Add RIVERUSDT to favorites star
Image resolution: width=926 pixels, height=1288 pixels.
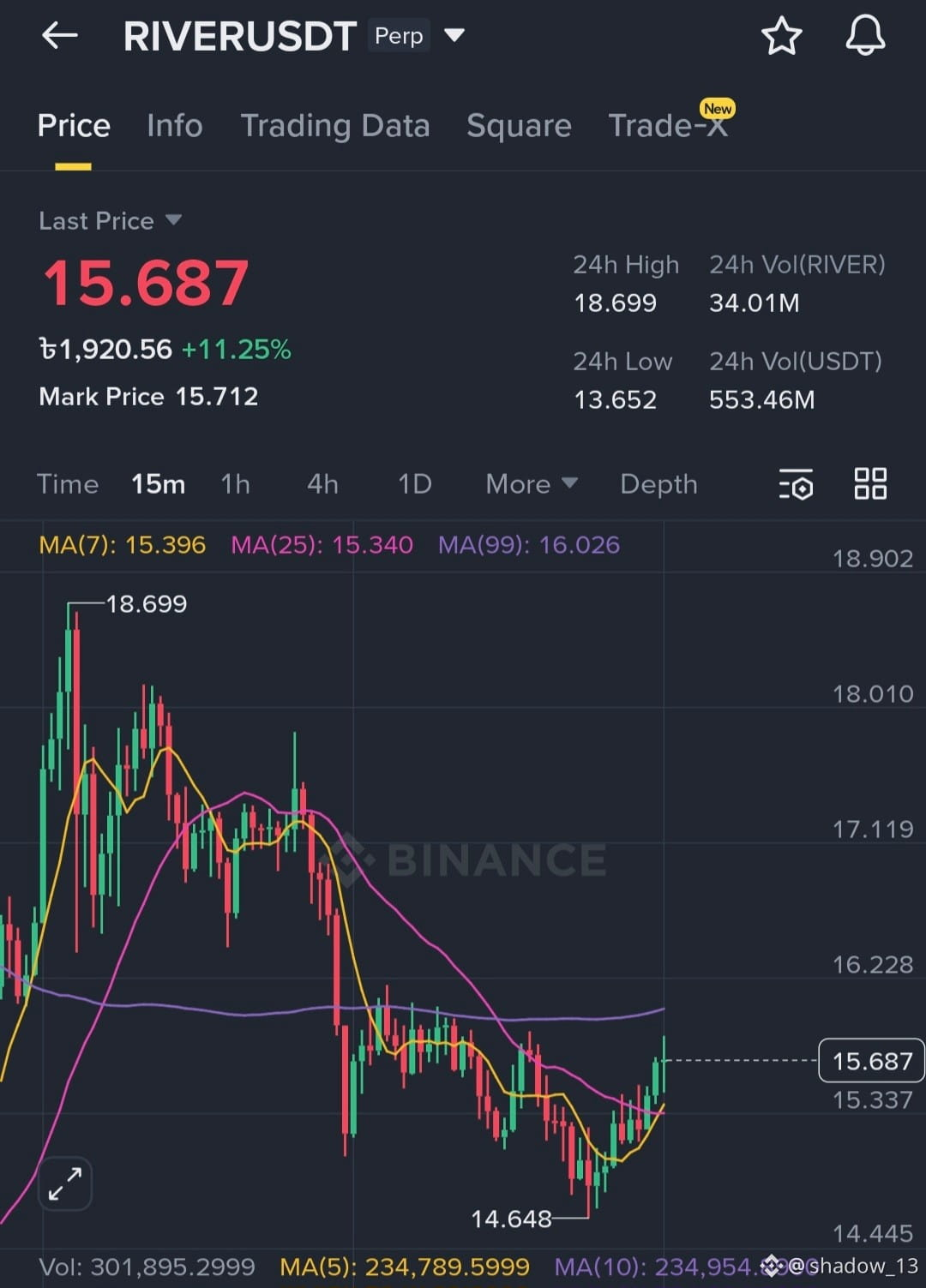point(781,36)
